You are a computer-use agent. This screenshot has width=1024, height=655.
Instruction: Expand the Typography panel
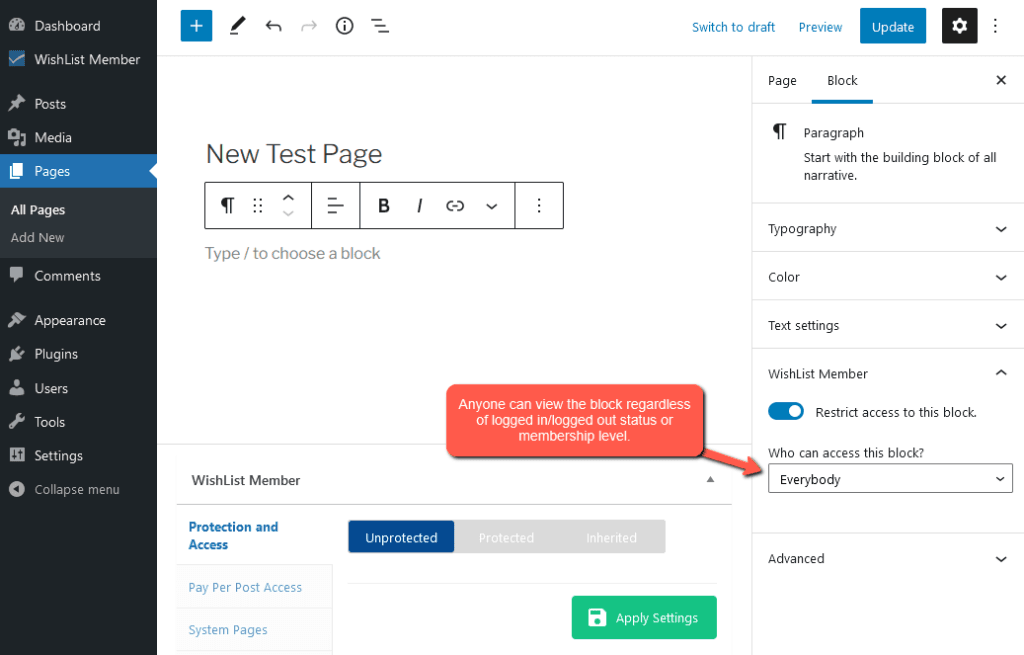[x=888, y=229]
